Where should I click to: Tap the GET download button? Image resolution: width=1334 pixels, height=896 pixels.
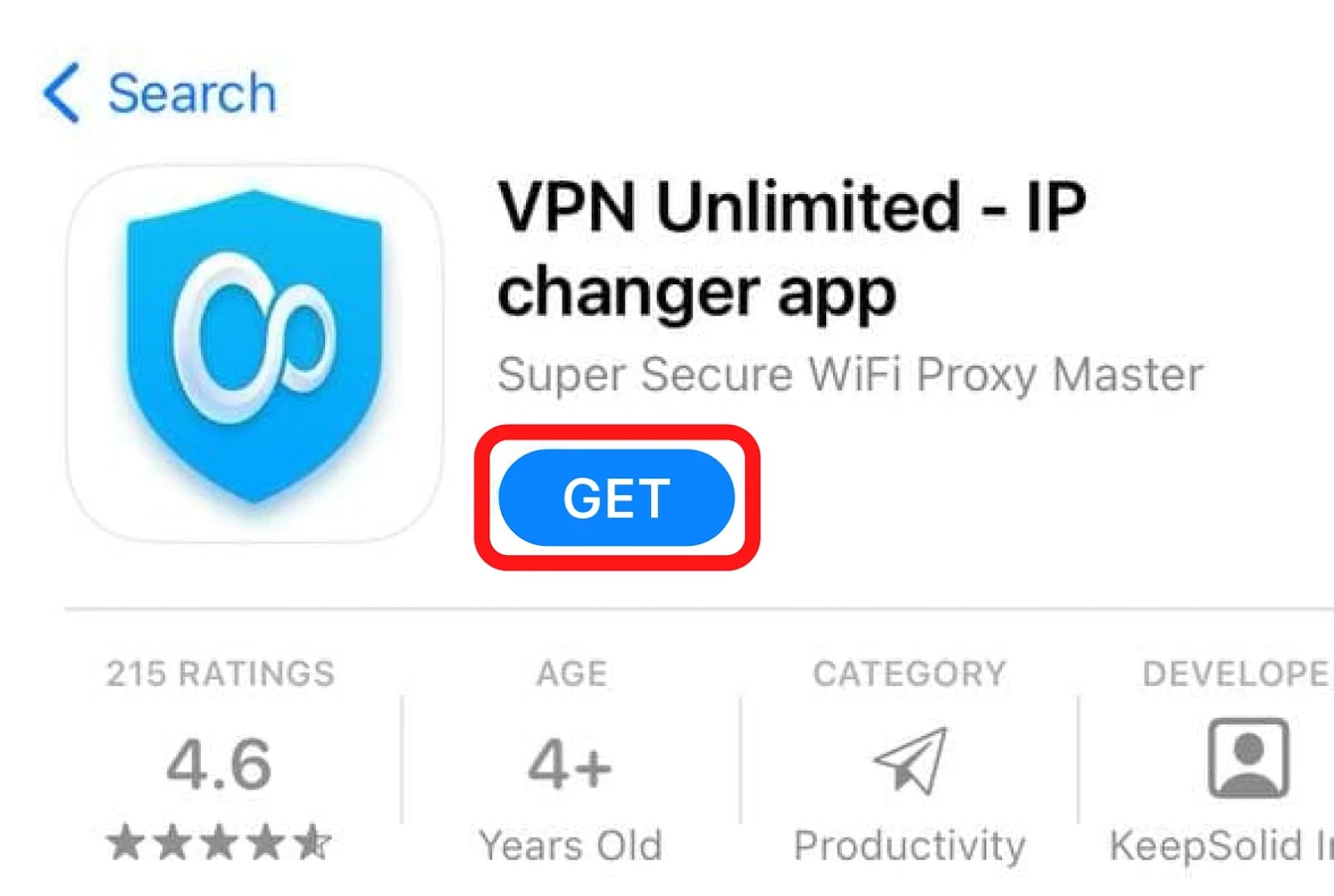[616, 498]
